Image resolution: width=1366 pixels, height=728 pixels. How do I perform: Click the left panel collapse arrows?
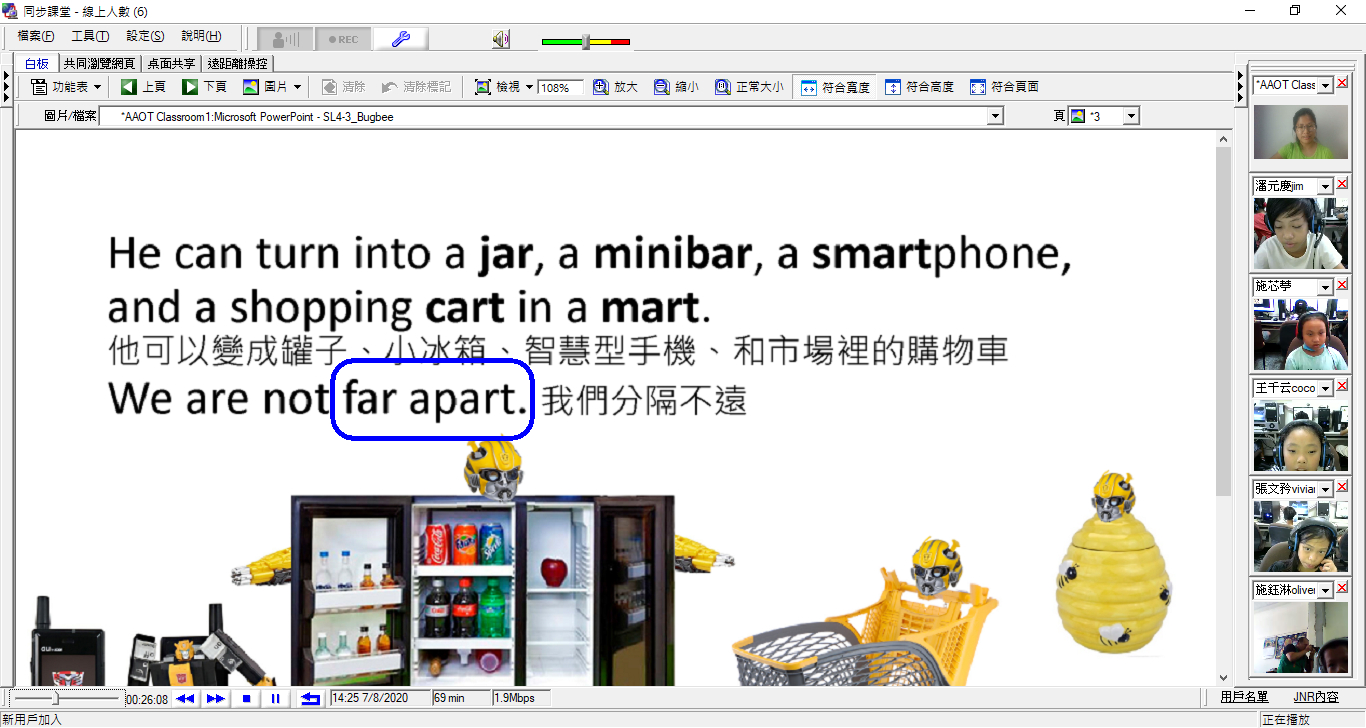tap(6, 87)
